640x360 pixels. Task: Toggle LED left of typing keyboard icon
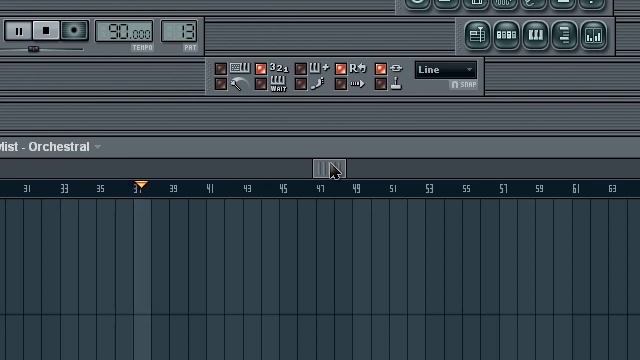pyautogui.click(x=220, y=69)
